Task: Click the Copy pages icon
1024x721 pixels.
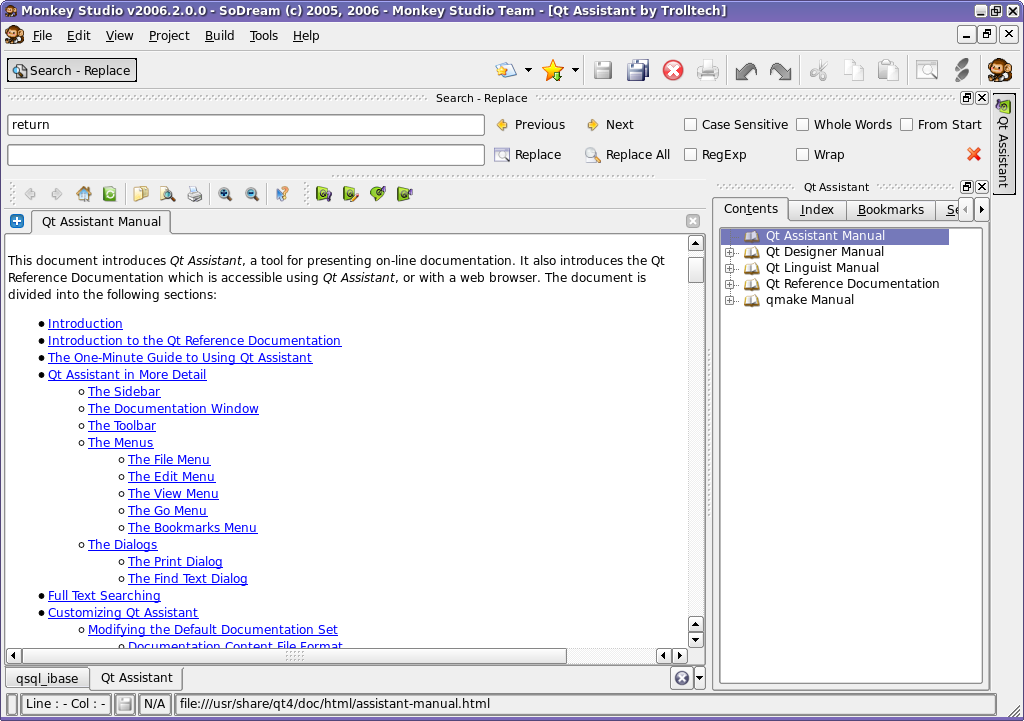Action: 854,70
